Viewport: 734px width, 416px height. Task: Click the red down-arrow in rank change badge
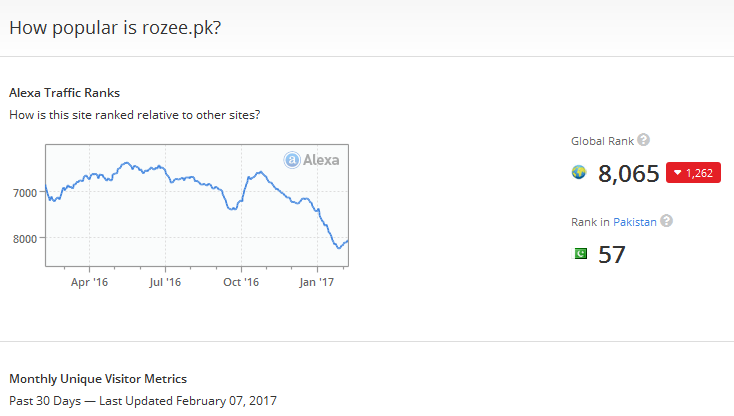click(677, 173)
